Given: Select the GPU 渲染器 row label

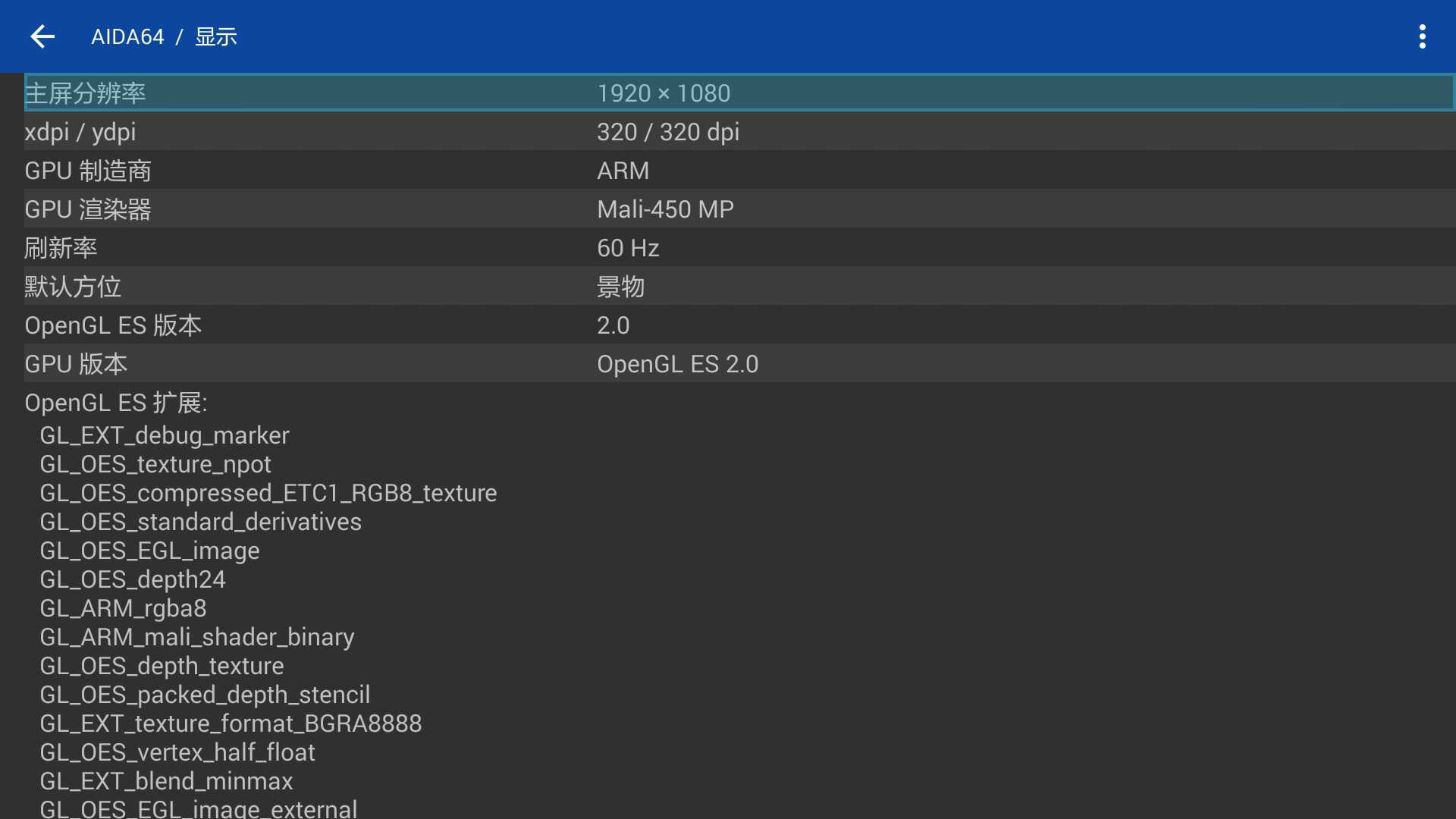Looking at the screenshot, I should point(88,209).
